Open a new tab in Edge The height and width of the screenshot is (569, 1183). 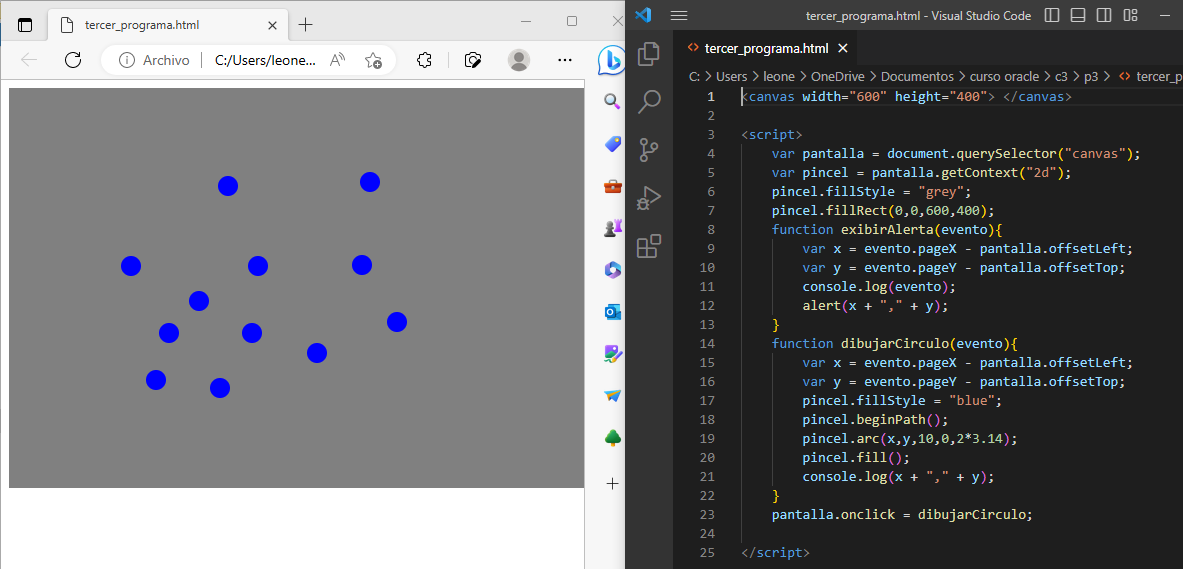pyautogui.click(x=305, y=25)
